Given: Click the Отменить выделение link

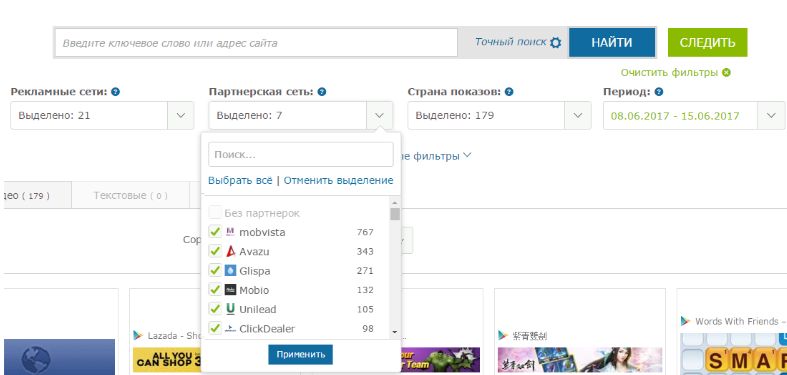Looking at the screenshot, I should (338, 180).
